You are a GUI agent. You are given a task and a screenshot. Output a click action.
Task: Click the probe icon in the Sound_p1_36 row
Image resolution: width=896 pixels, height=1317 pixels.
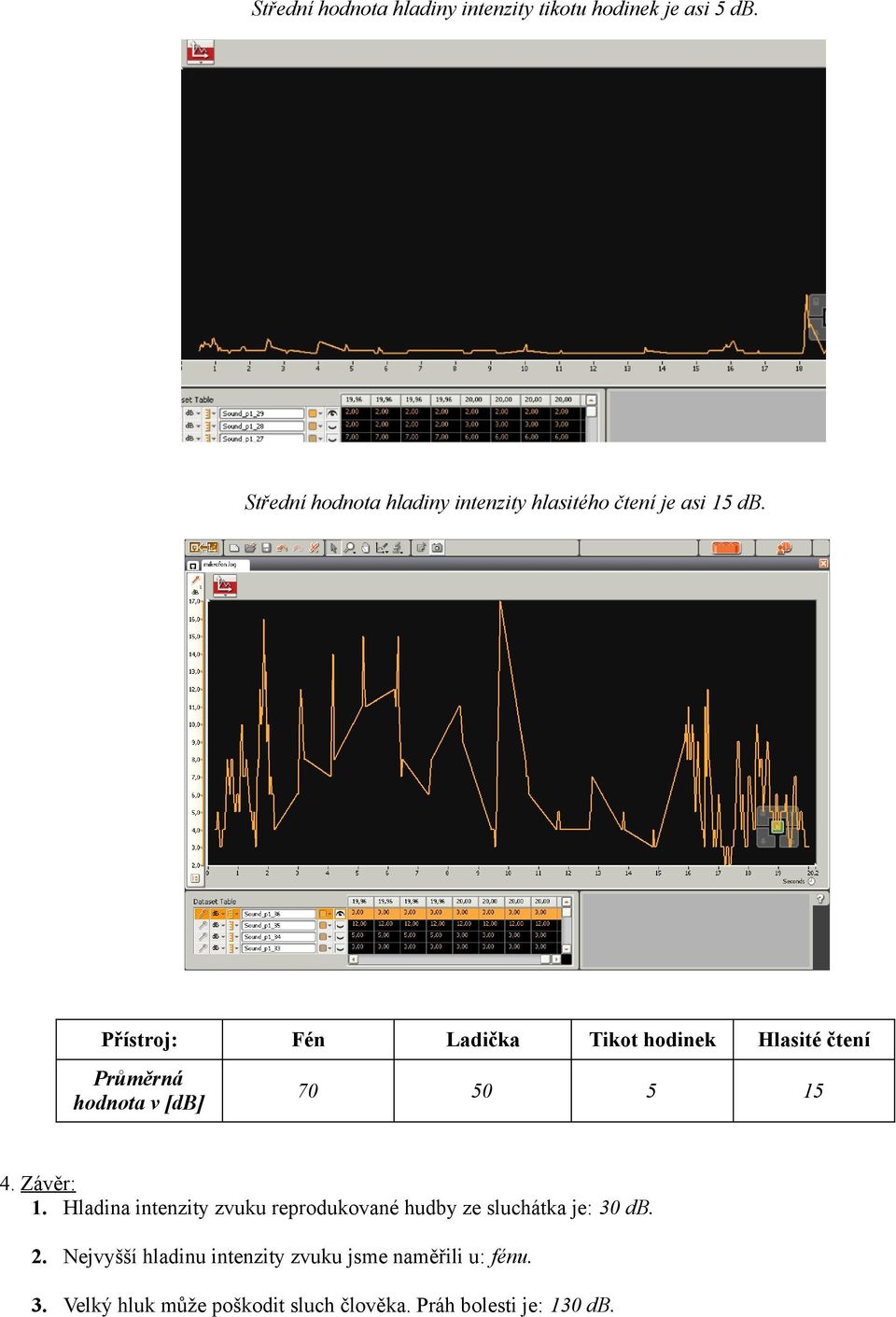[202, 914]
